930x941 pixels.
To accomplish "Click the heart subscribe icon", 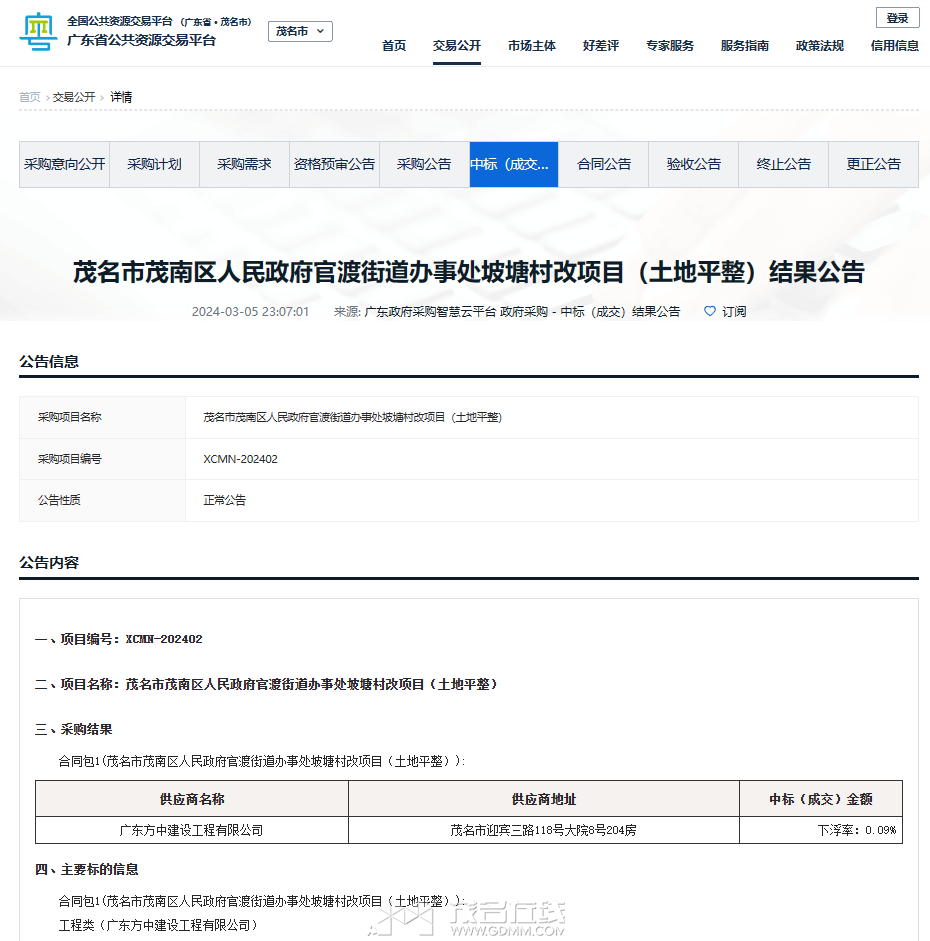I will (710, 311).
